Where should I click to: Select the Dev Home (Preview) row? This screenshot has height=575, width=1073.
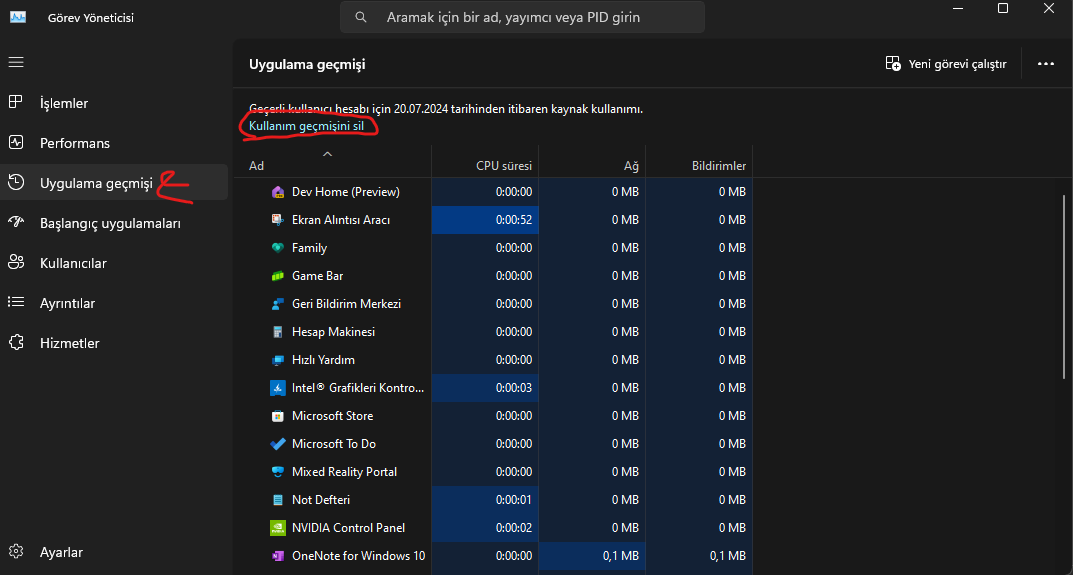493,192
